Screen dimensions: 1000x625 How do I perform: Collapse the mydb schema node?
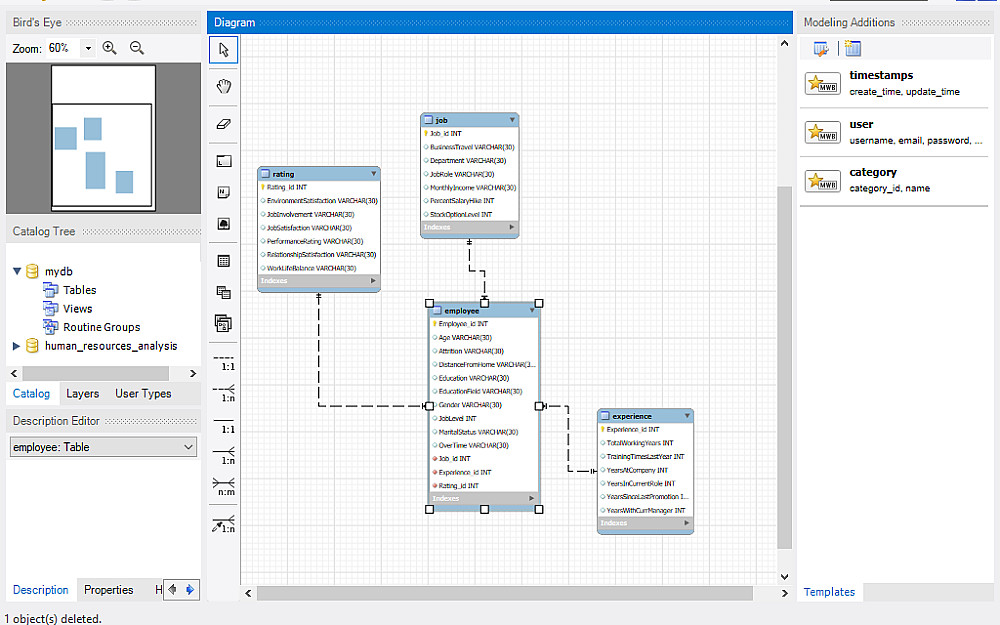tap(16, 271)
